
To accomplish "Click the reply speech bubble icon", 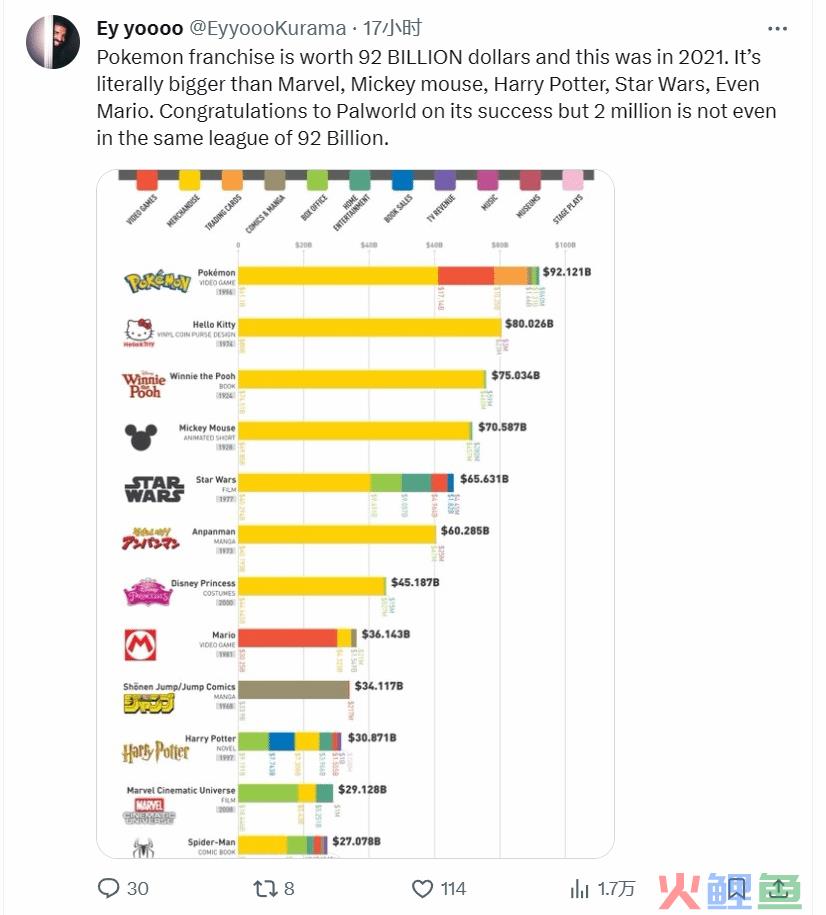I will [x=108, y=888].
